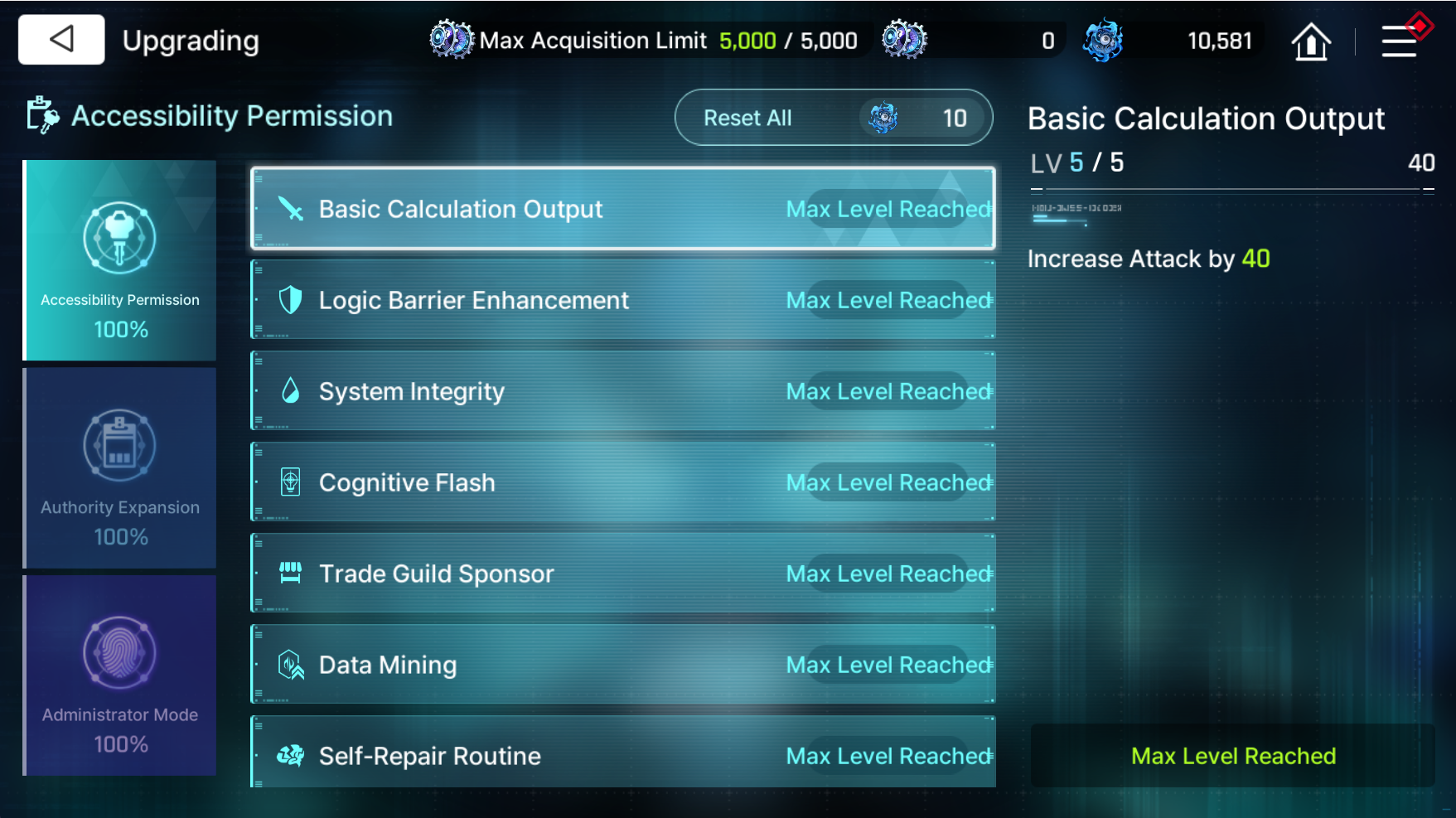The height and width of the screenshot is (818, 1456).
Task: Click the Accessibility Permission header icon
Action: 42,115
